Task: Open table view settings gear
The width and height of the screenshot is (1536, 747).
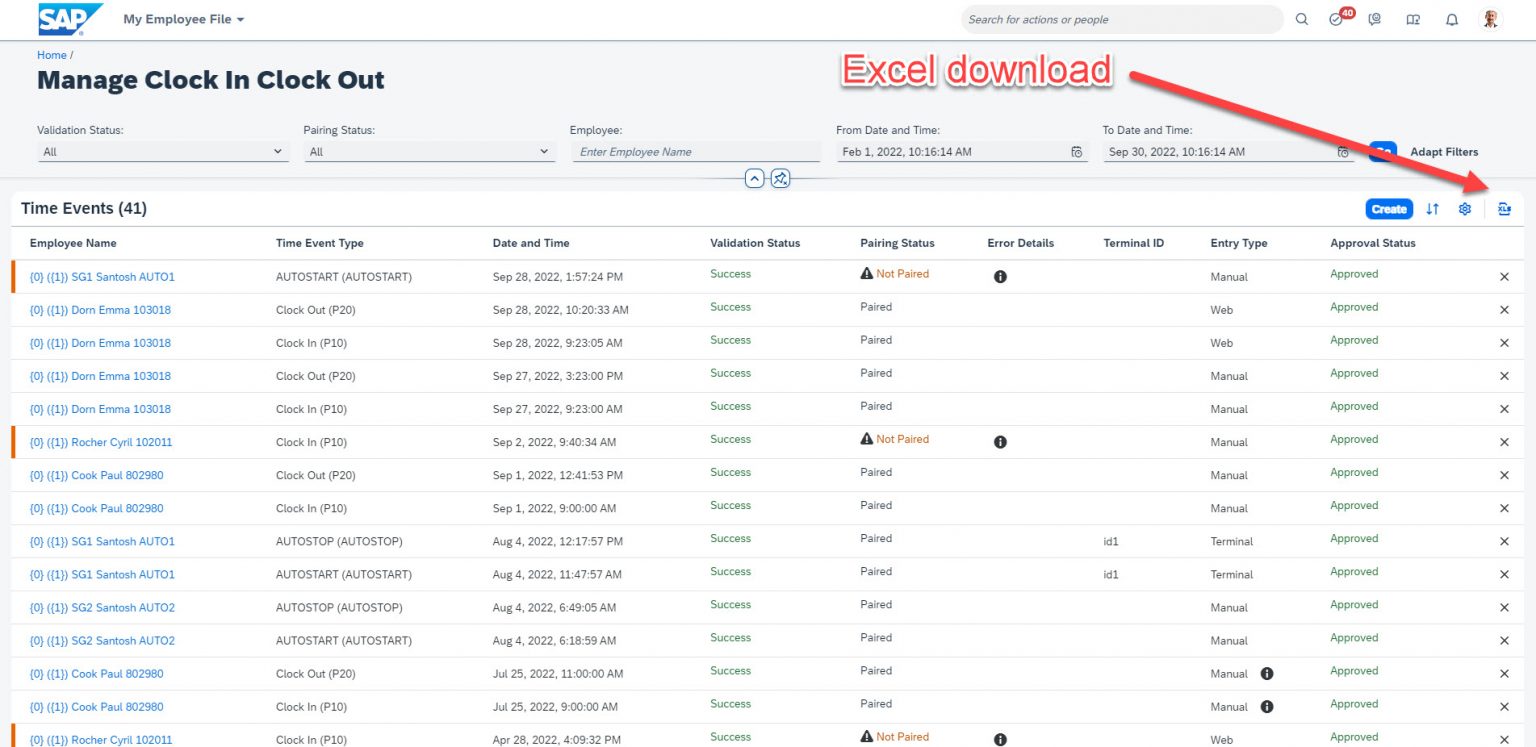Action: tap(1465, 209)
